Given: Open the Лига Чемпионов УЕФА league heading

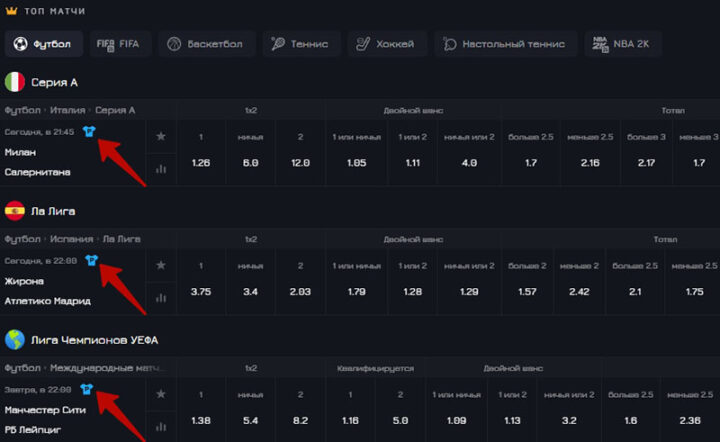Looking at the screenshot, I should [94, 340].
